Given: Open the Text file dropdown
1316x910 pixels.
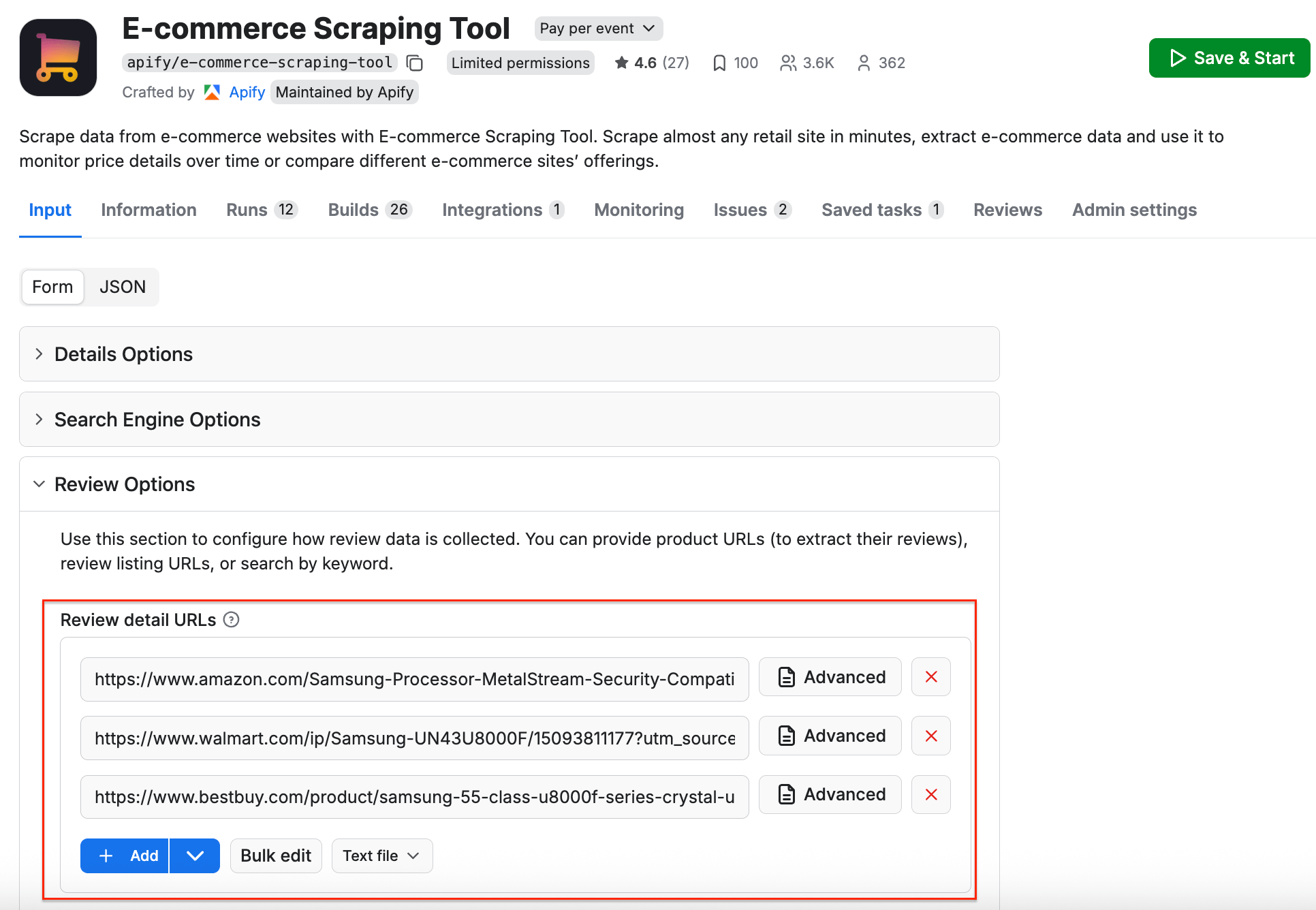Looking at the screenshot, I should [381, 856].
